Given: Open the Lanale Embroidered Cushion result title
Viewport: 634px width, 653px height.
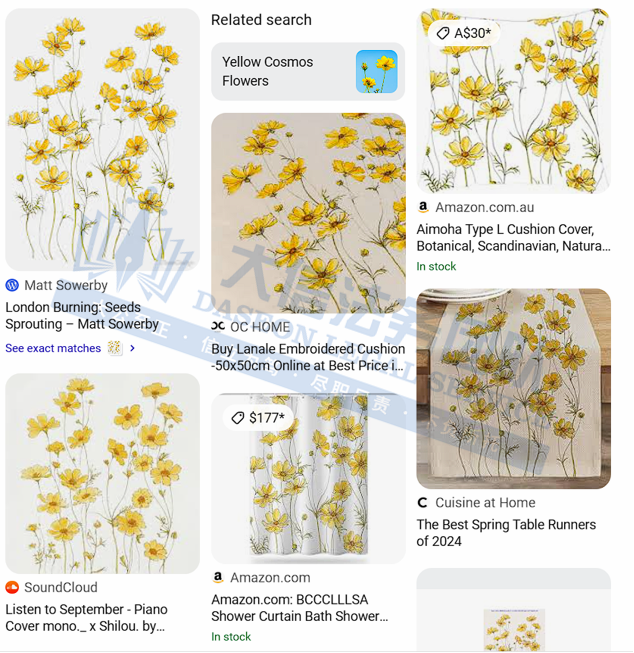Looking at the screenshot, I should 308,357.
